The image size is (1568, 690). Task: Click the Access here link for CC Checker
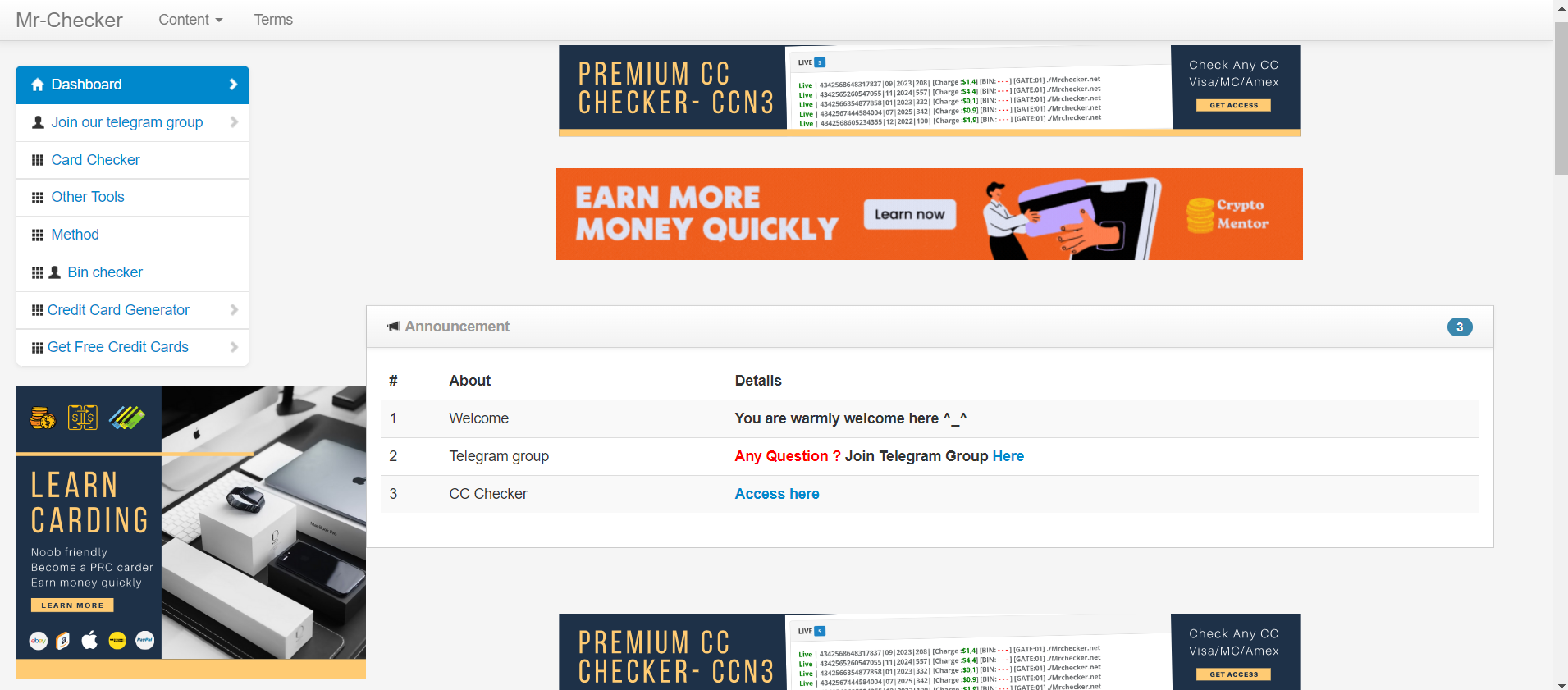777,494
